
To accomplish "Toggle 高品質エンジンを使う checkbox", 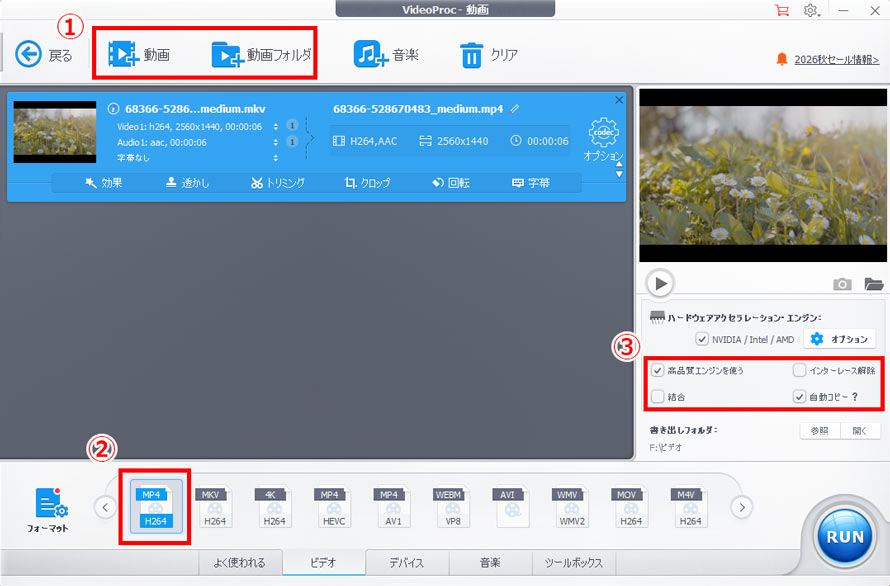I will point(657,370).
